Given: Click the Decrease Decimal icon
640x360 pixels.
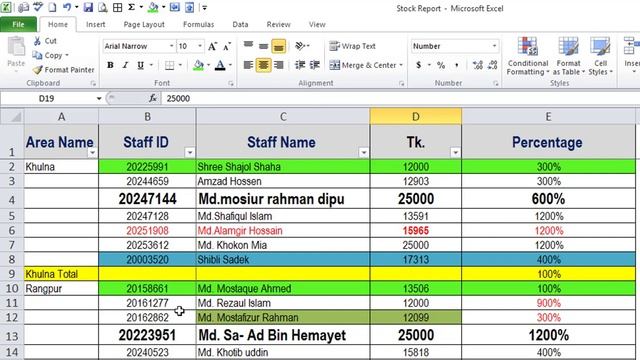Looking at the screenshot, I should 493,65.
